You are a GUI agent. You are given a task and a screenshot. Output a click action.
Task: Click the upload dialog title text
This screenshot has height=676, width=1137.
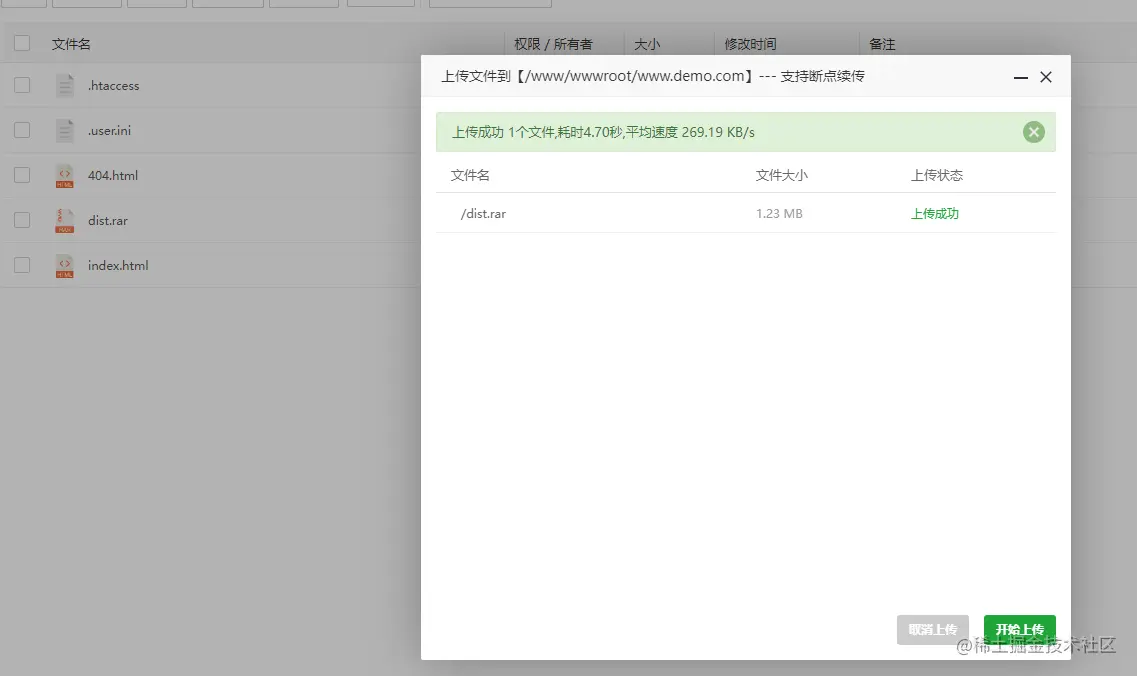pos(653,76)
